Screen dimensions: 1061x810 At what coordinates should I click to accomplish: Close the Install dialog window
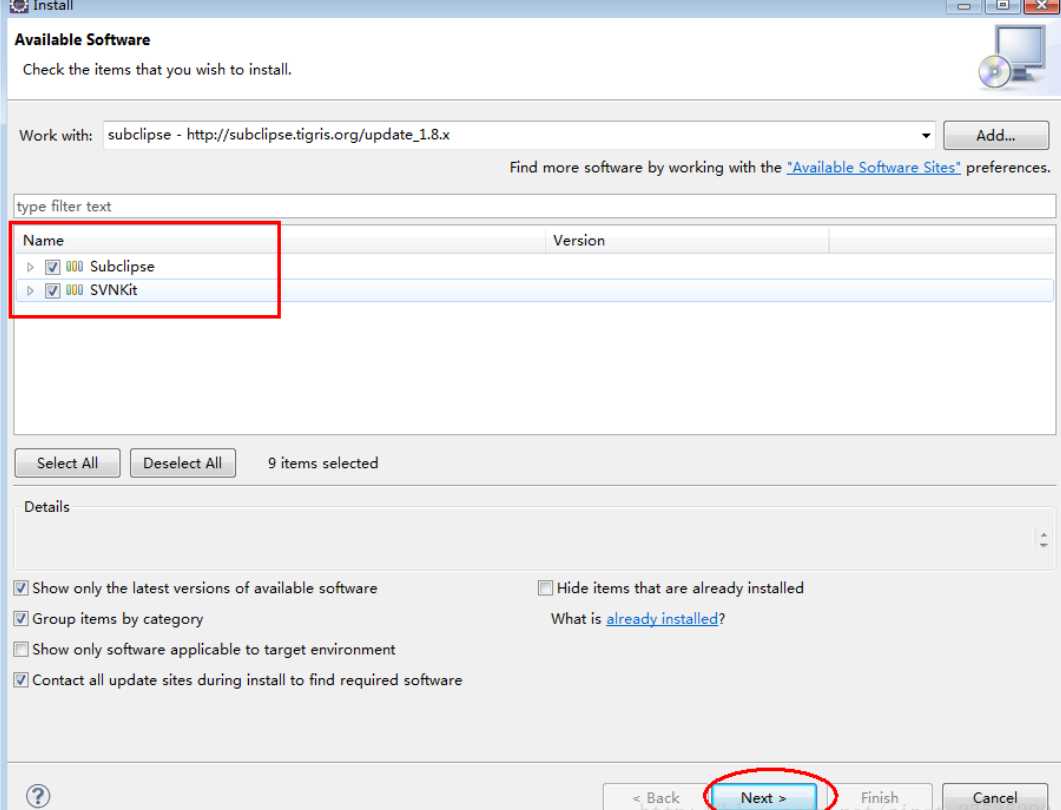1041,5
